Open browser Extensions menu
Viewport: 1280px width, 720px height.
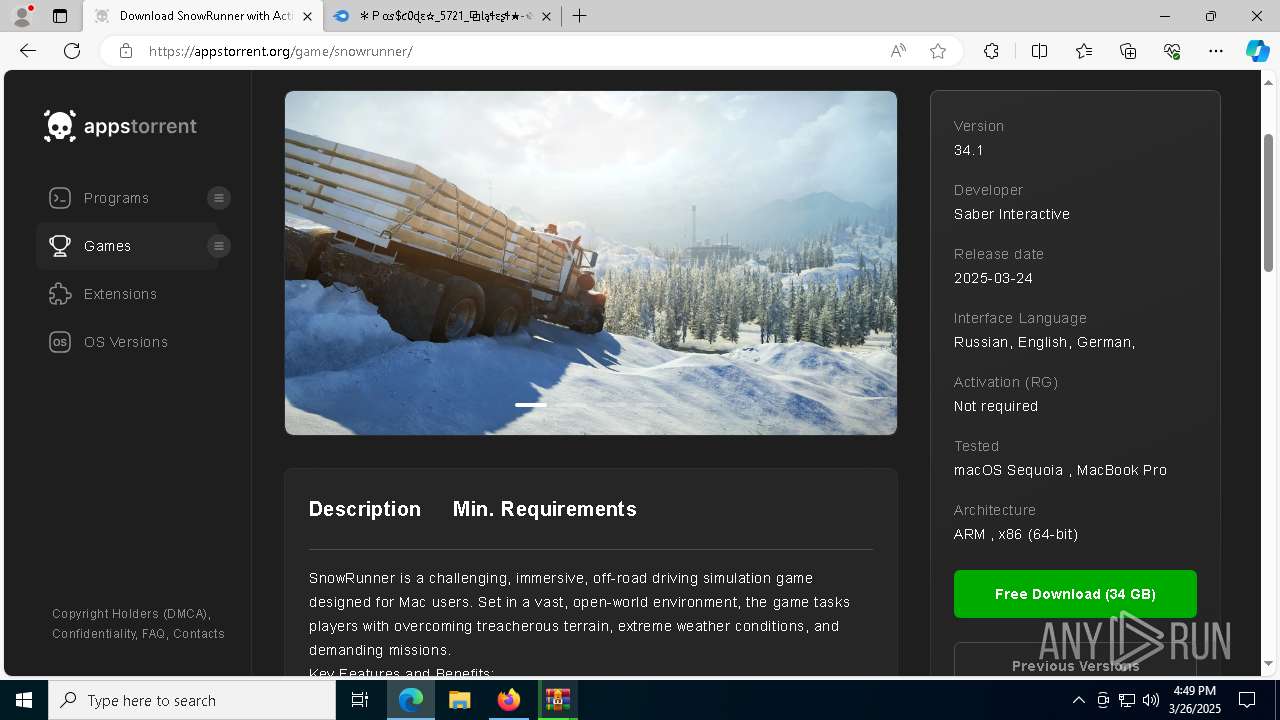tap(991, 51)
